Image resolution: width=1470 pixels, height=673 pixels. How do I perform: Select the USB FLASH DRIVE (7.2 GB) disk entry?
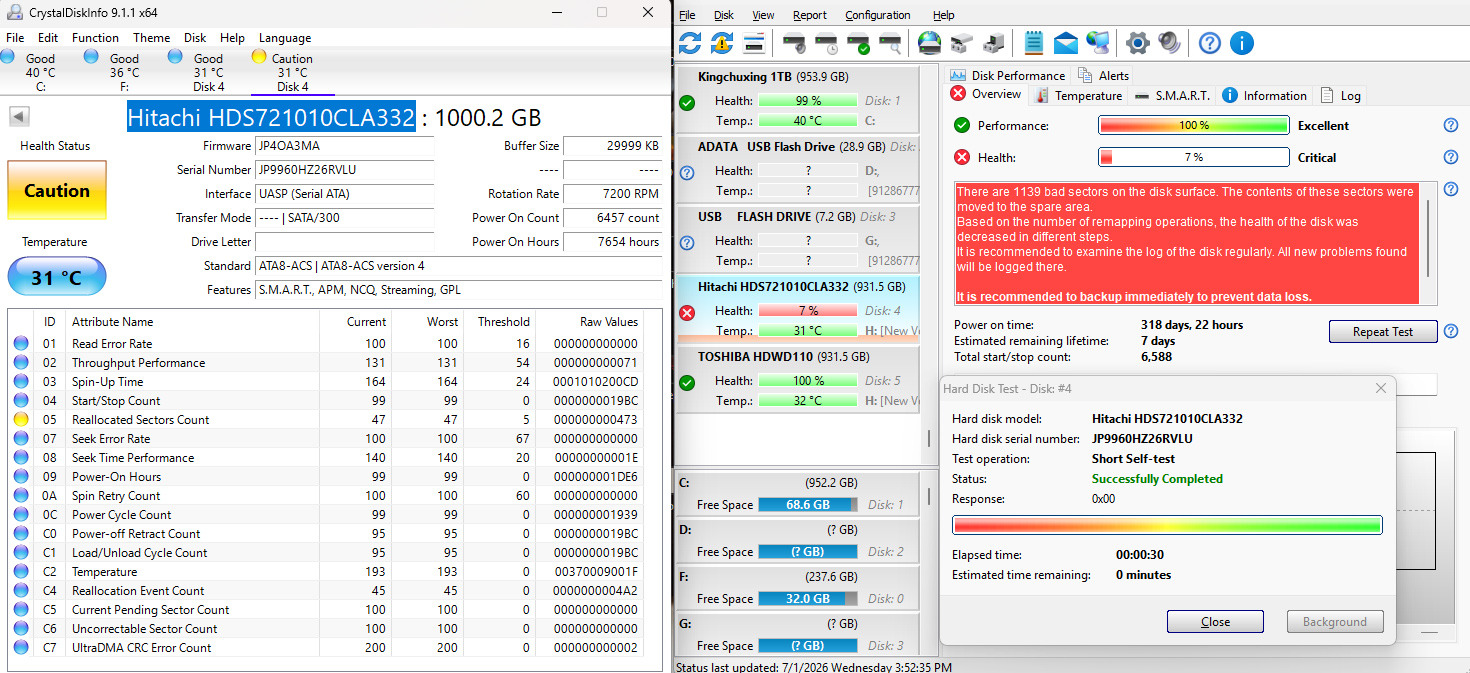tap(797, 238)
